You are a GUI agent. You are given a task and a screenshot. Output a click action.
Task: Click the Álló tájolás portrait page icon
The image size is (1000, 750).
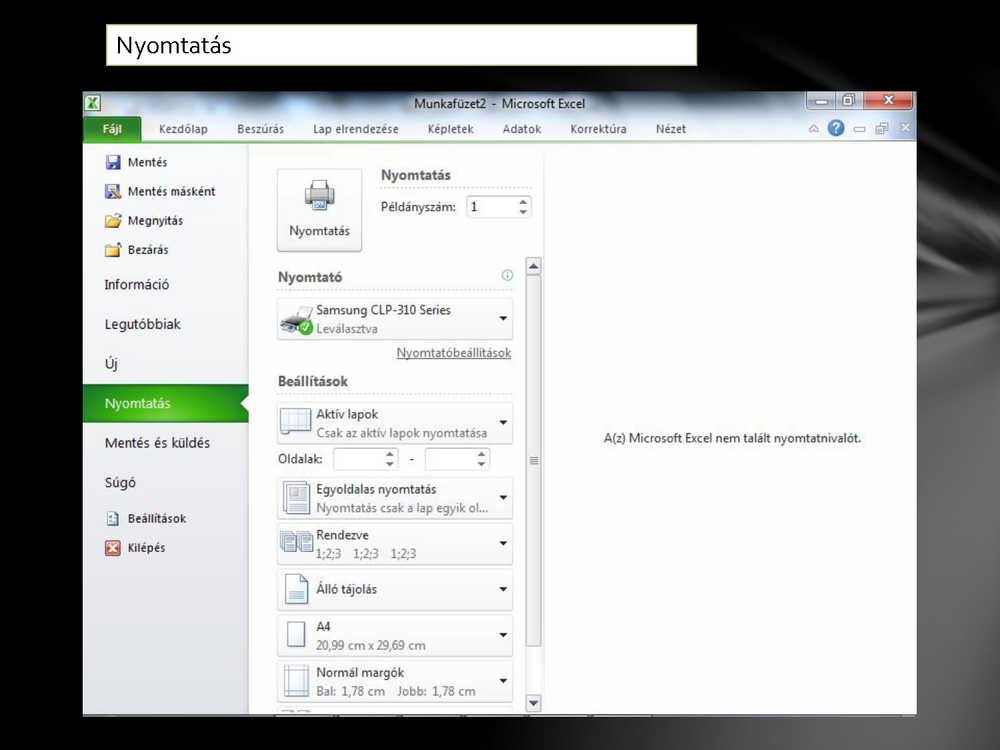pyautogui.click(x=297, y=589)
